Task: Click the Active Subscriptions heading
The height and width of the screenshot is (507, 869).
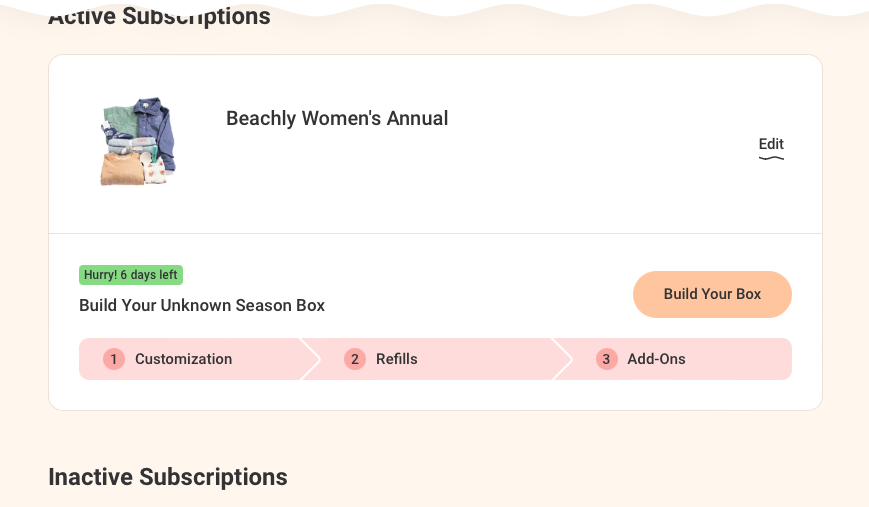Action: [159, 17]
